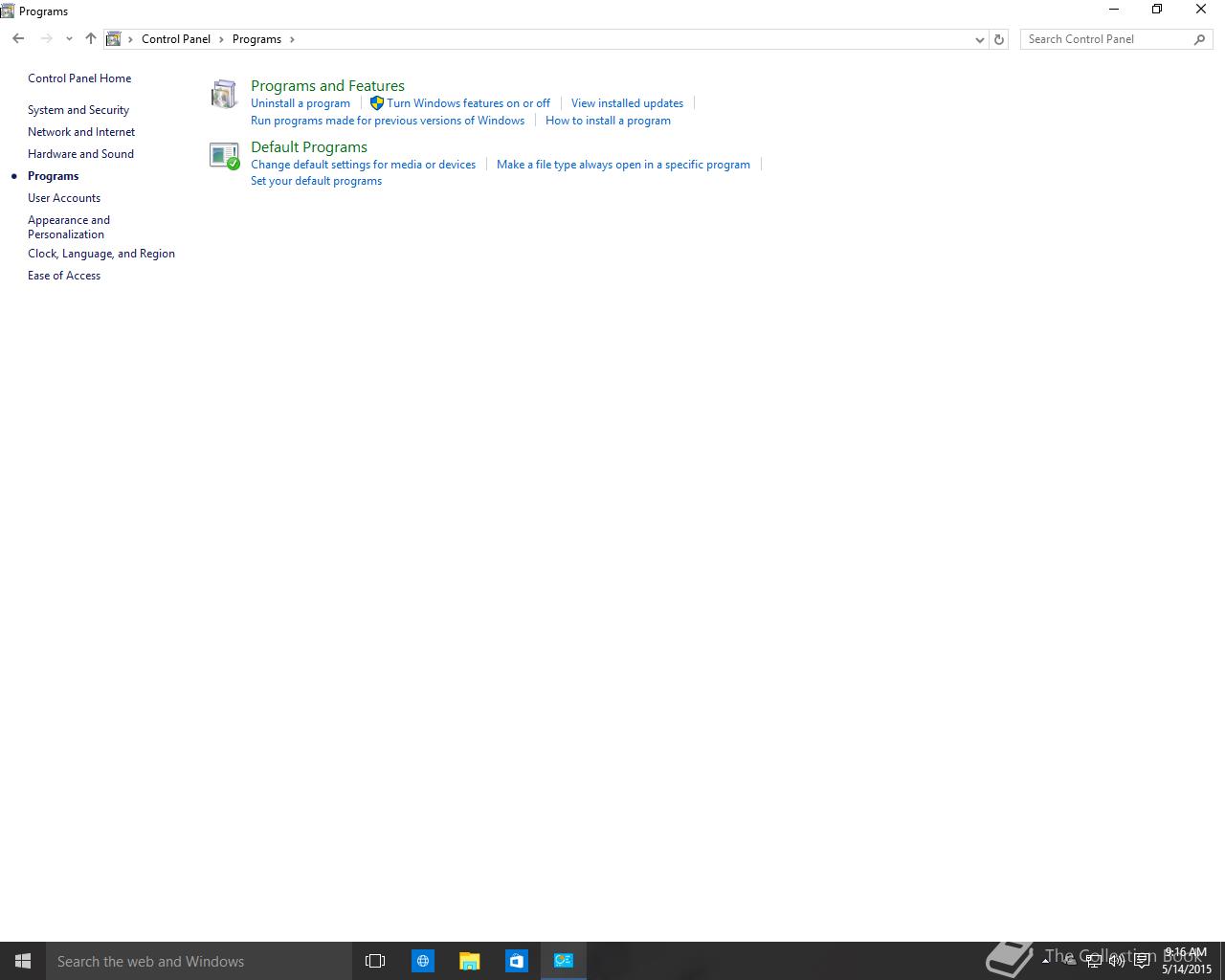
Task: Go to System and Security
Action: [78, 110]
